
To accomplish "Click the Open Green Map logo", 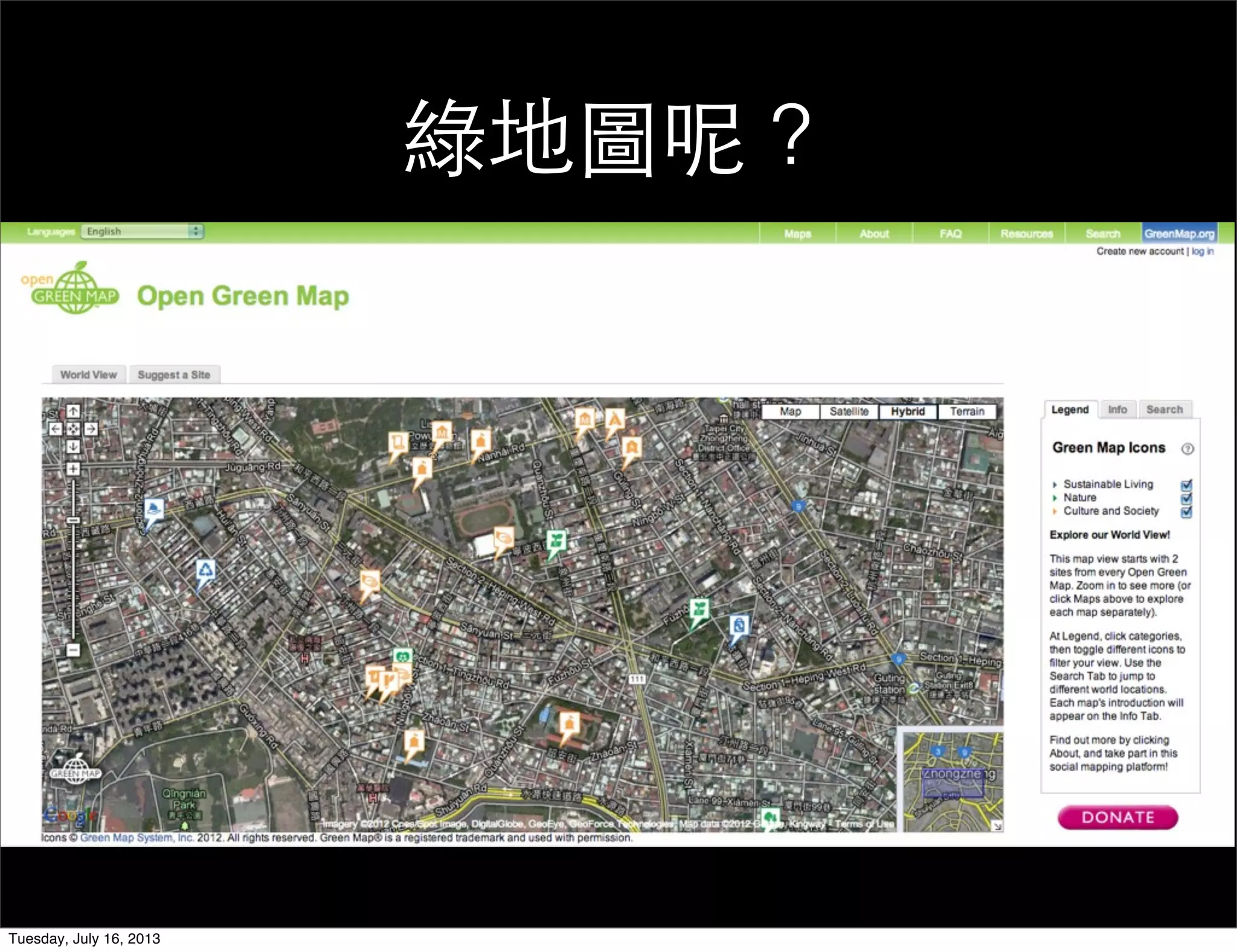I will coord(70,289).
